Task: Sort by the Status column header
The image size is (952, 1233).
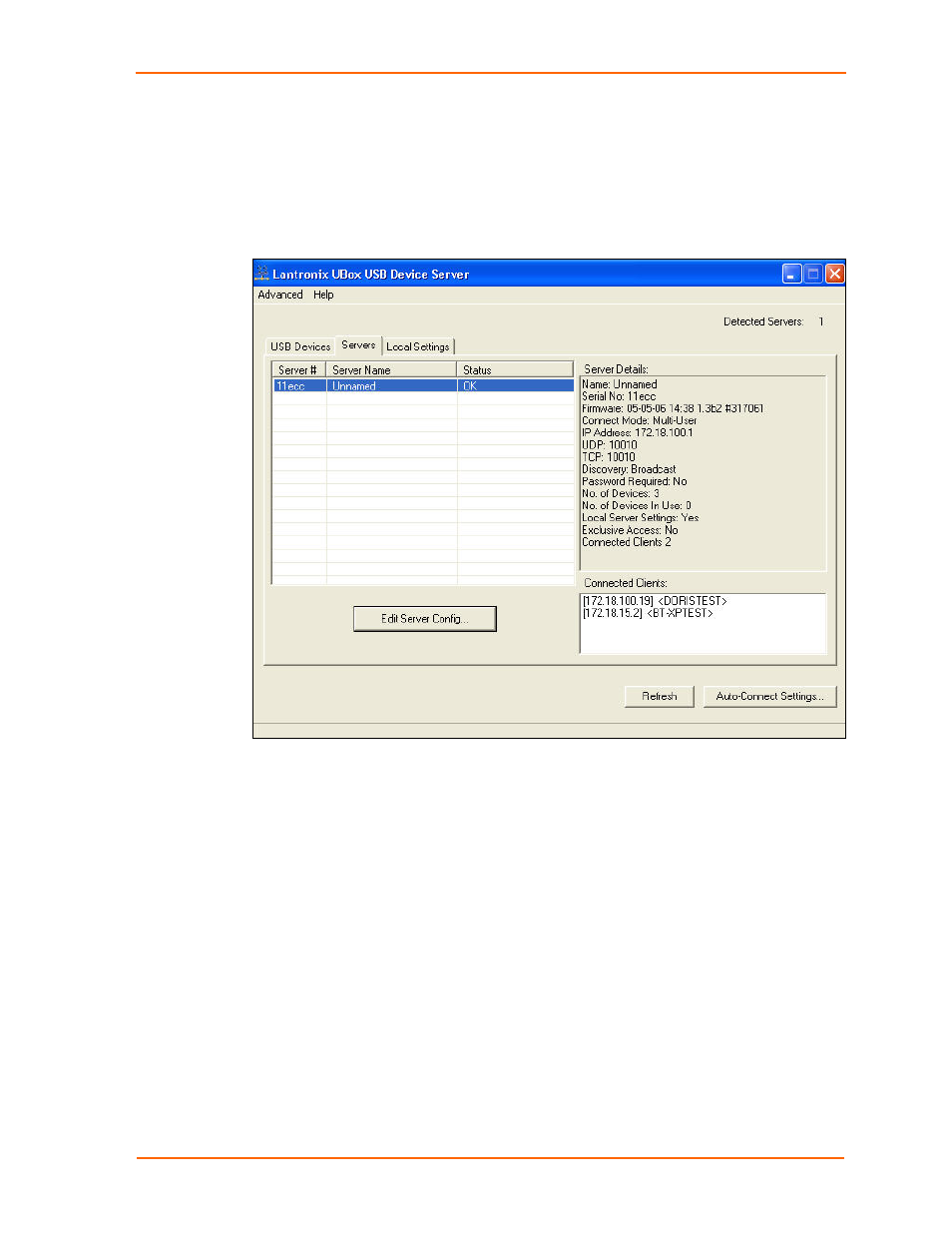Action: click(x=515, y=369)
